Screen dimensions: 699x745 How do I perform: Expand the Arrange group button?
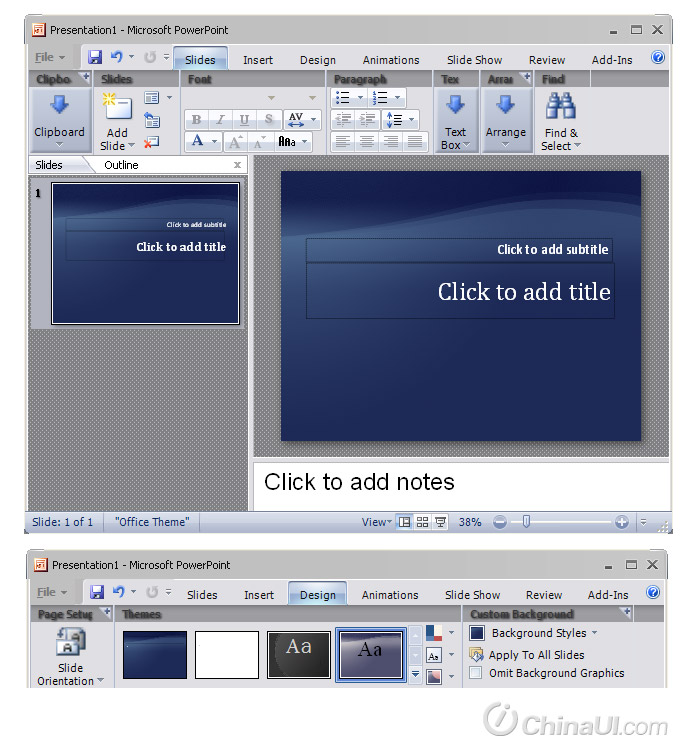pos(506,121)
